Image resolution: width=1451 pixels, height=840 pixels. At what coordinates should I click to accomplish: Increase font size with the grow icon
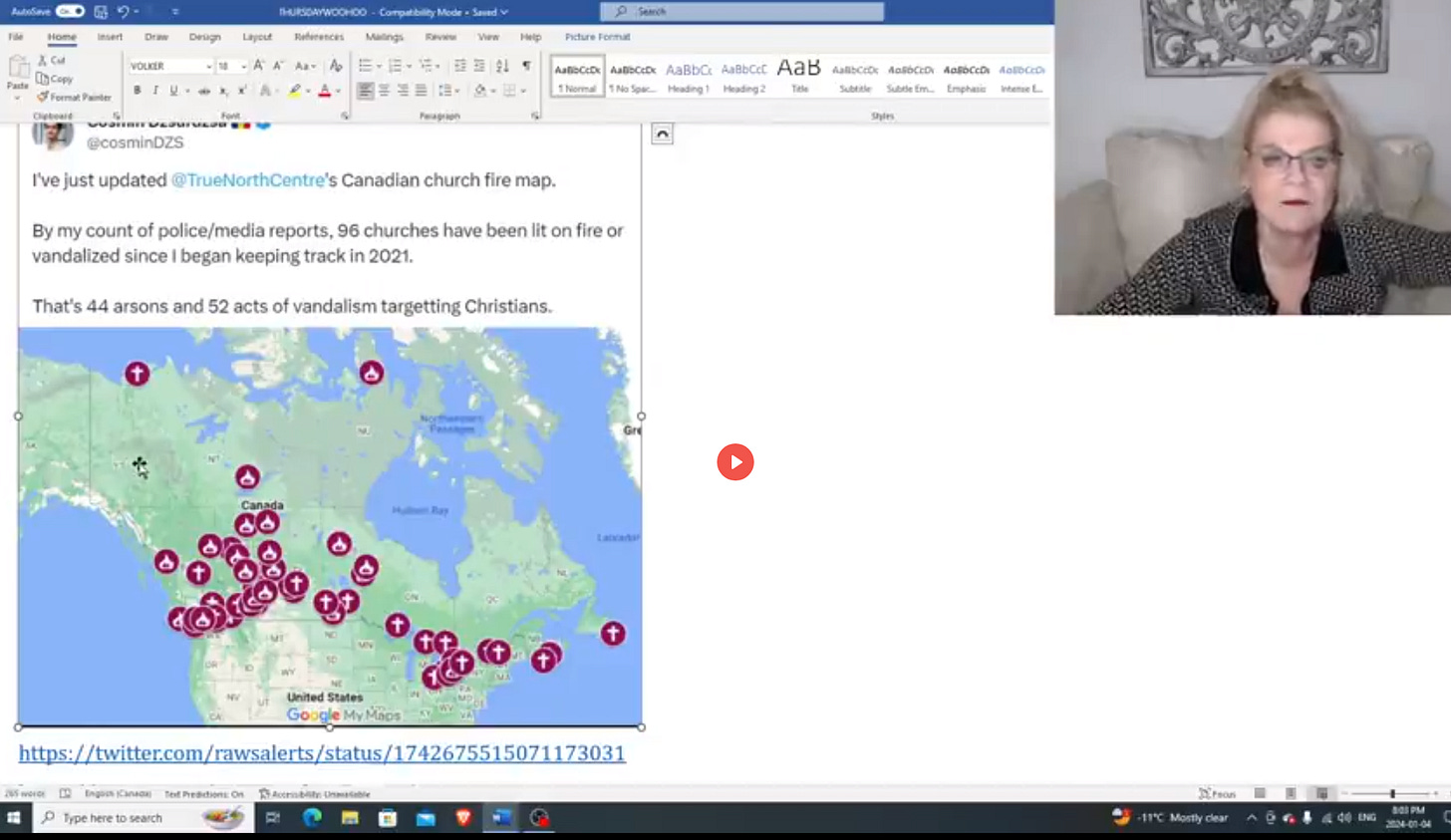[x=259, y=66]
